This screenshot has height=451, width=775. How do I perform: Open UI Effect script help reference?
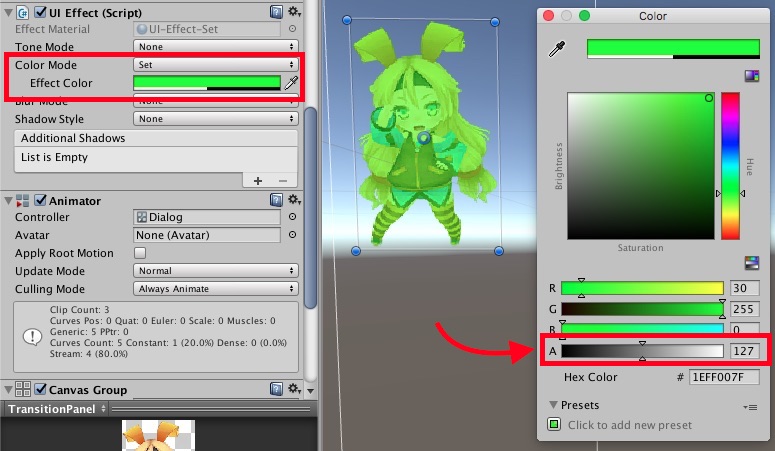276,12
